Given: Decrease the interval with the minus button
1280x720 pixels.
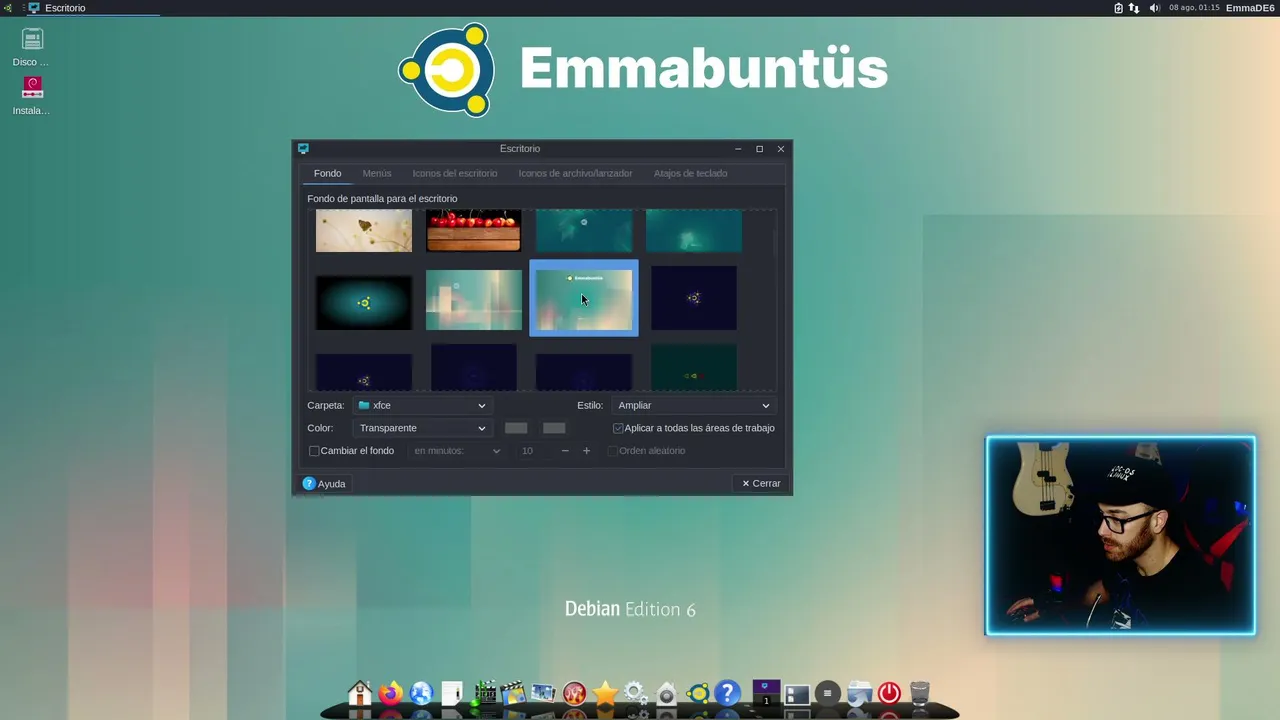Looking at the screenshot, I should pos(565,451).
